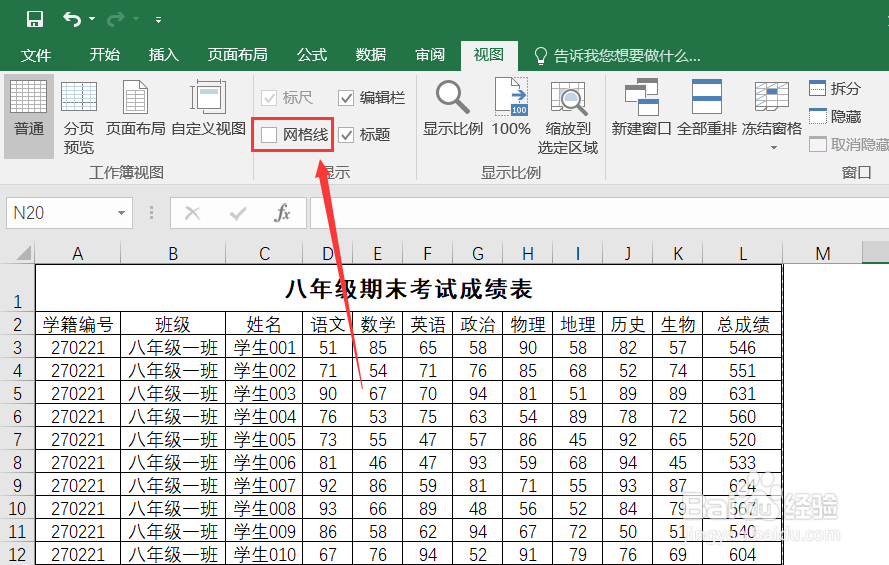Select column A header

(78, 253)
